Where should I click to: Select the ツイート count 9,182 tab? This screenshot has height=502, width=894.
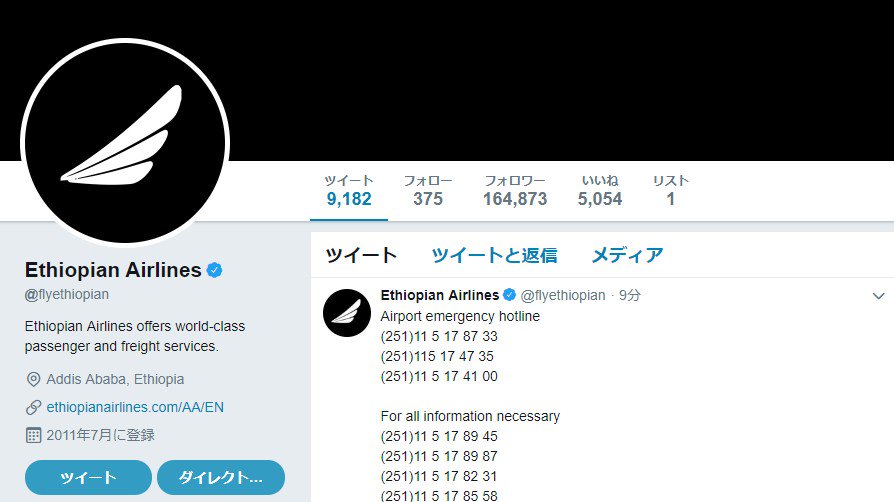[349, 191]
